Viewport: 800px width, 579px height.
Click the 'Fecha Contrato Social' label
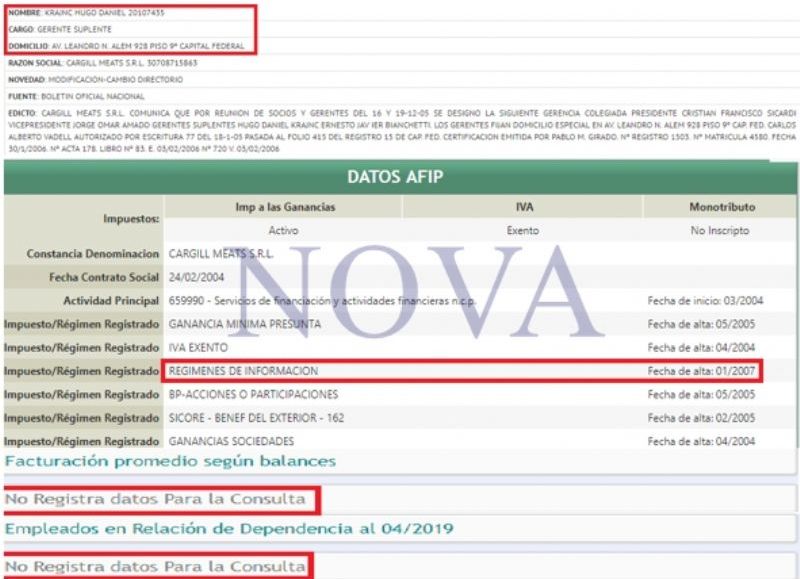pyautogui.click(x=104, y=277)
